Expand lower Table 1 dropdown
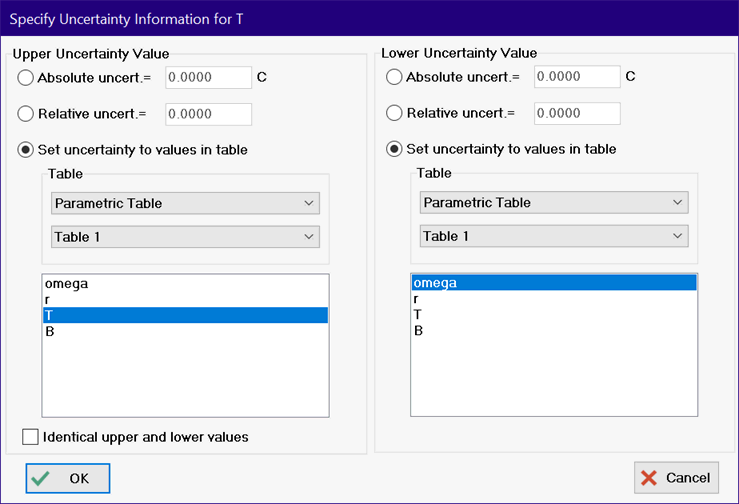 point(553,236)
